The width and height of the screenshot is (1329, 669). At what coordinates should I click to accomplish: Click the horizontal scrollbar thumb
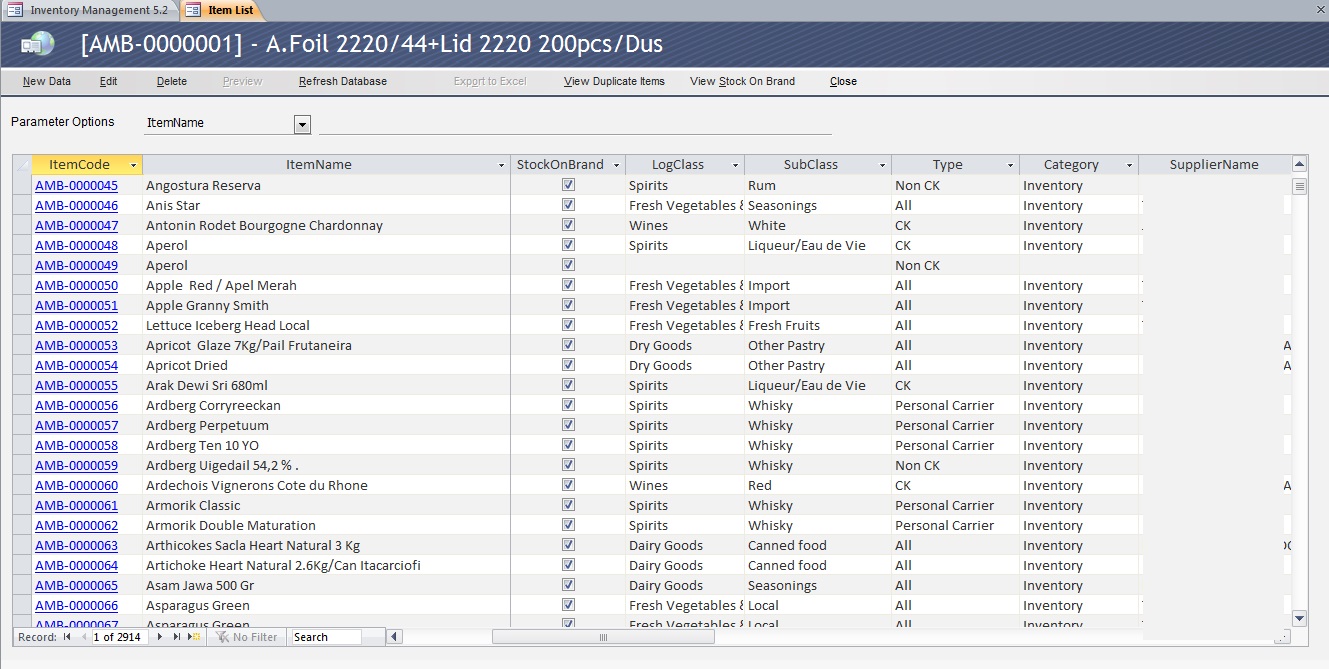pos(603,637)
